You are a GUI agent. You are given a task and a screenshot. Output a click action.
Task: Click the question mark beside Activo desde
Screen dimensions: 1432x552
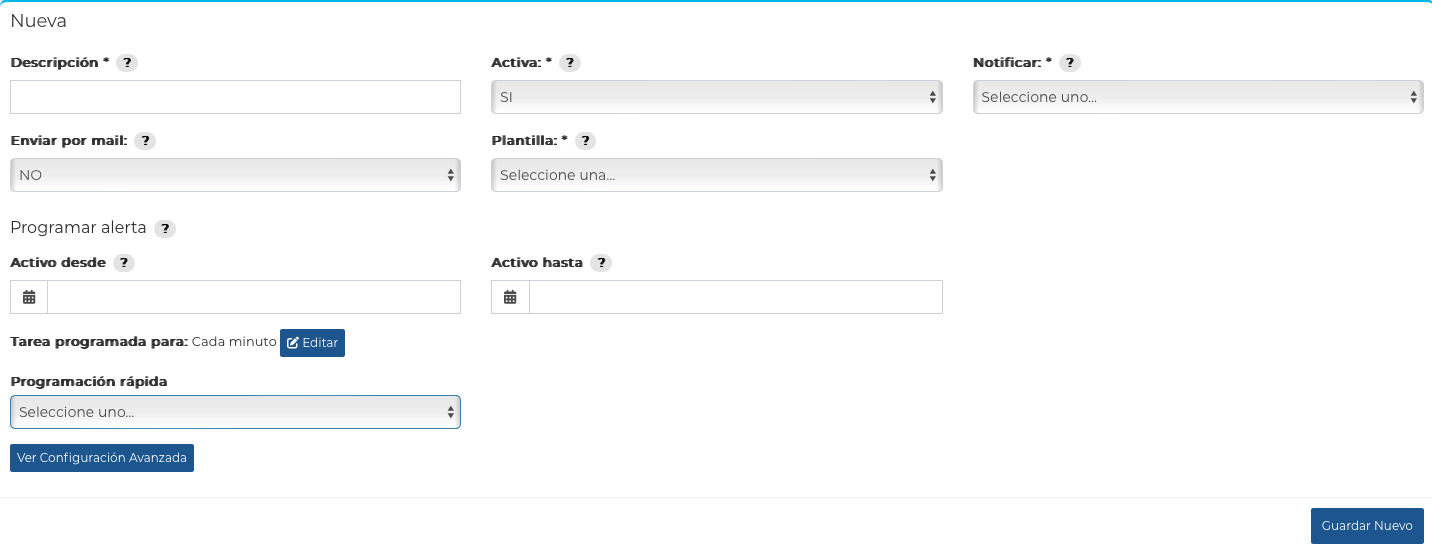coord(123,263)
